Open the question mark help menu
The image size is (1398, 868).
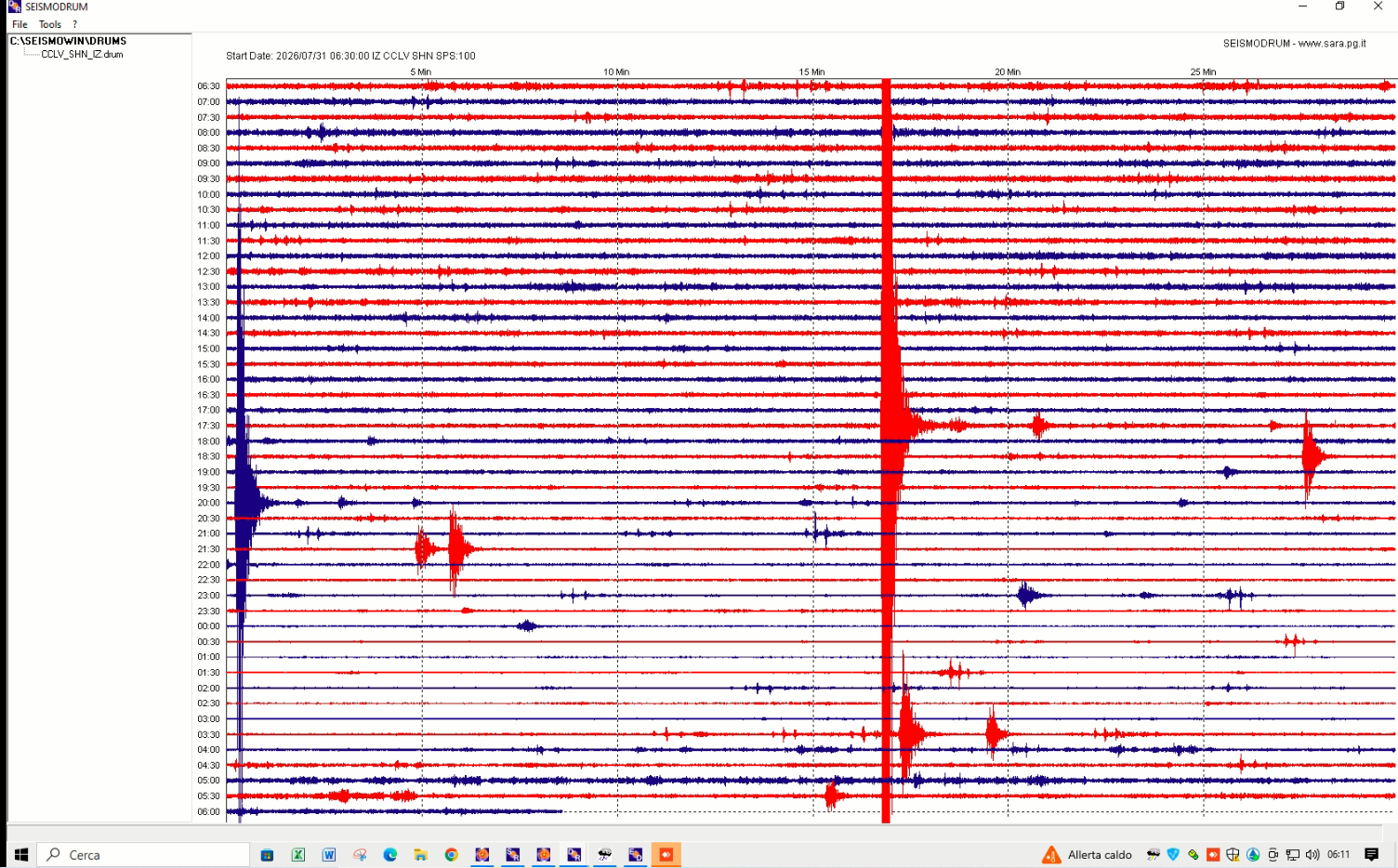click(74, 24)
